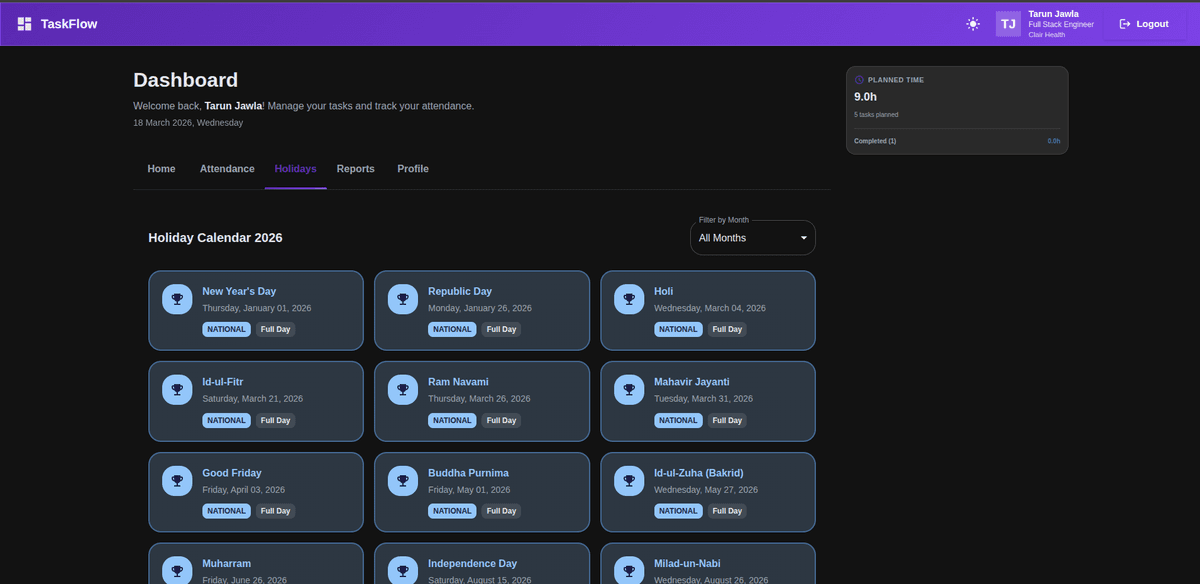This screenshot has width=1200, height=584.
Task: Switch to the Home tab
Action: pyautogui.click(x=161, y=168)
